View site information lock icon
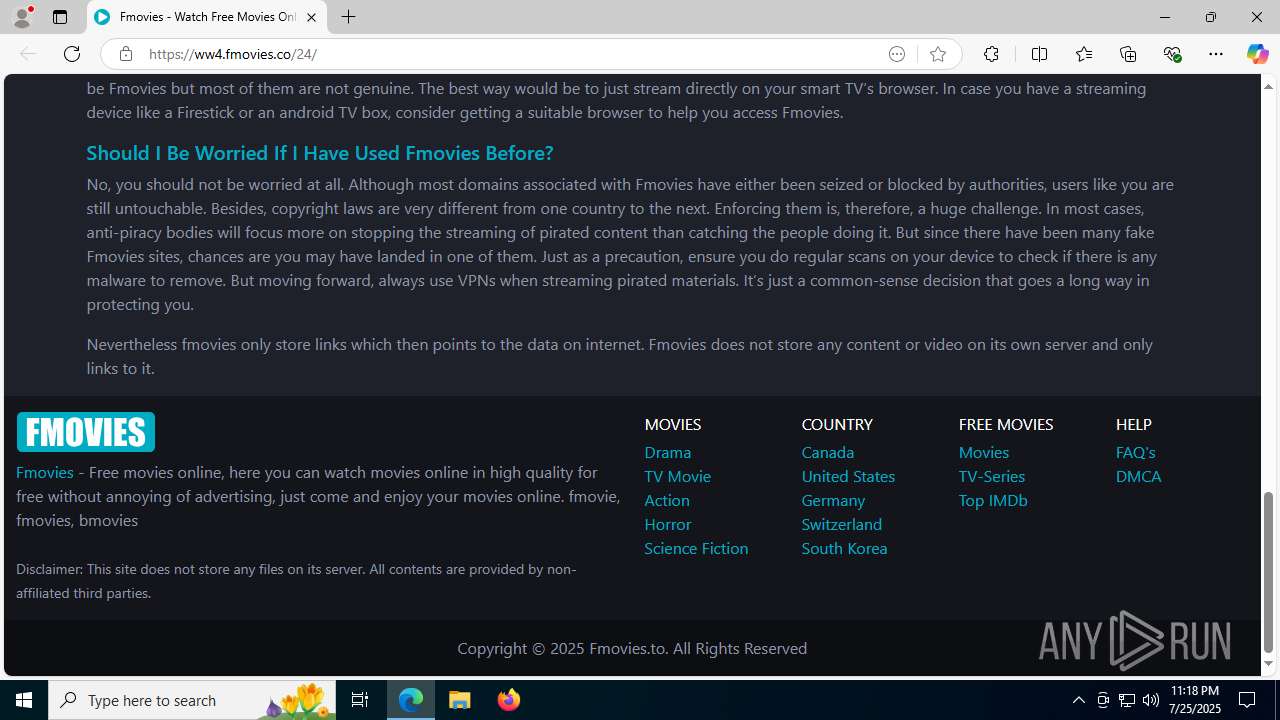 [x=125, y=54]
